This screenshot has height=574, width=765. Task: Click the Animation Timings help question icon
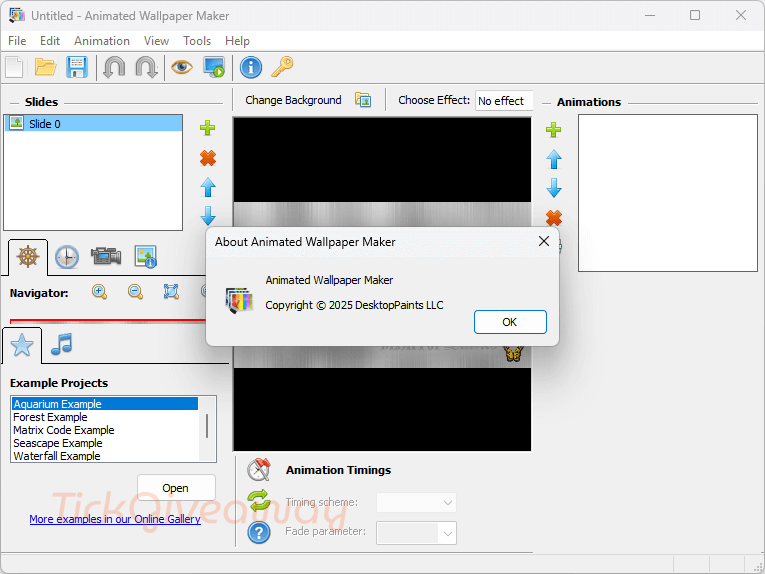pos(259,533)
